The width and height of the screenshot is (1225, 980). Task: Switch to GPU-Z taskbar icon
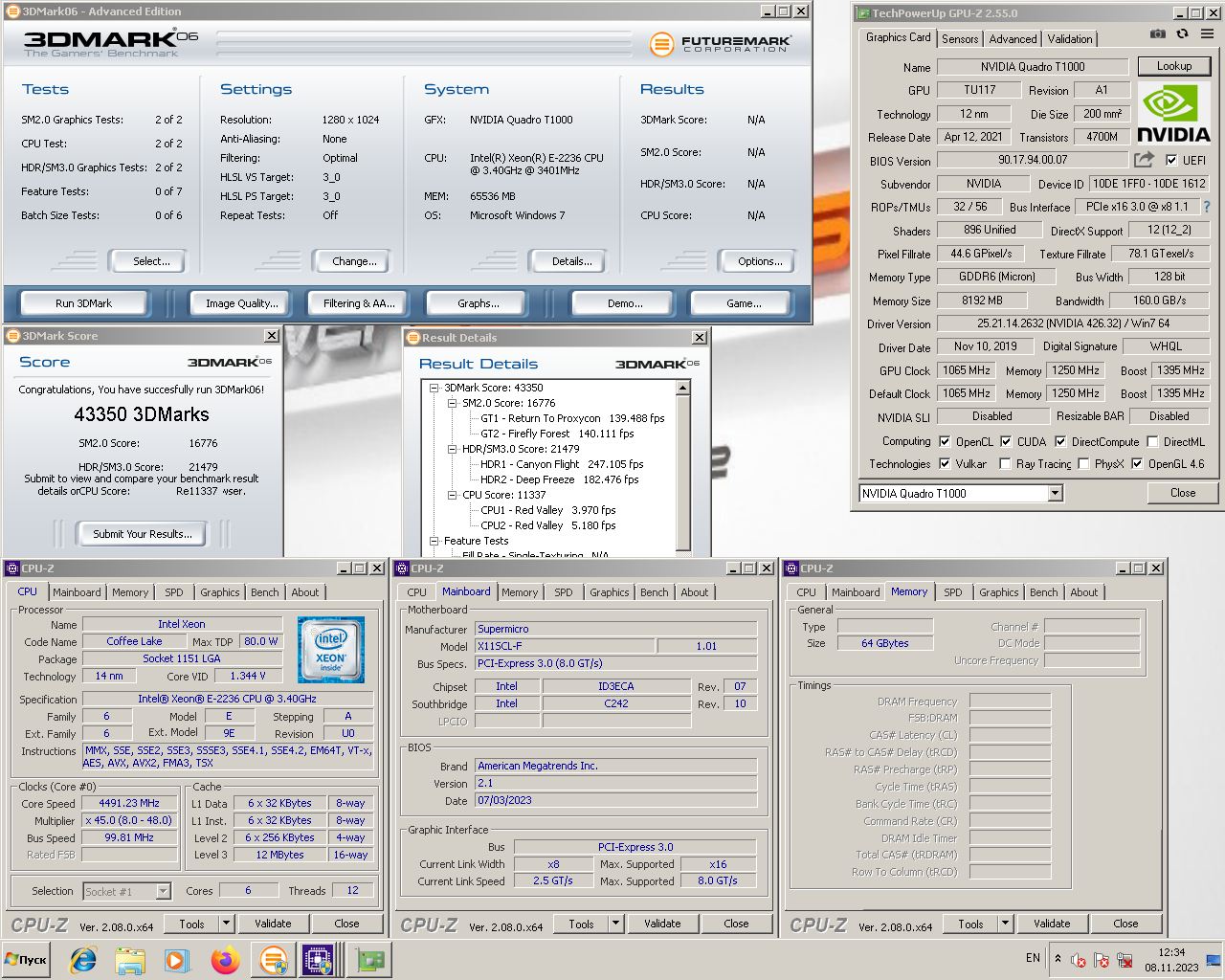click(x=368, y=960)
